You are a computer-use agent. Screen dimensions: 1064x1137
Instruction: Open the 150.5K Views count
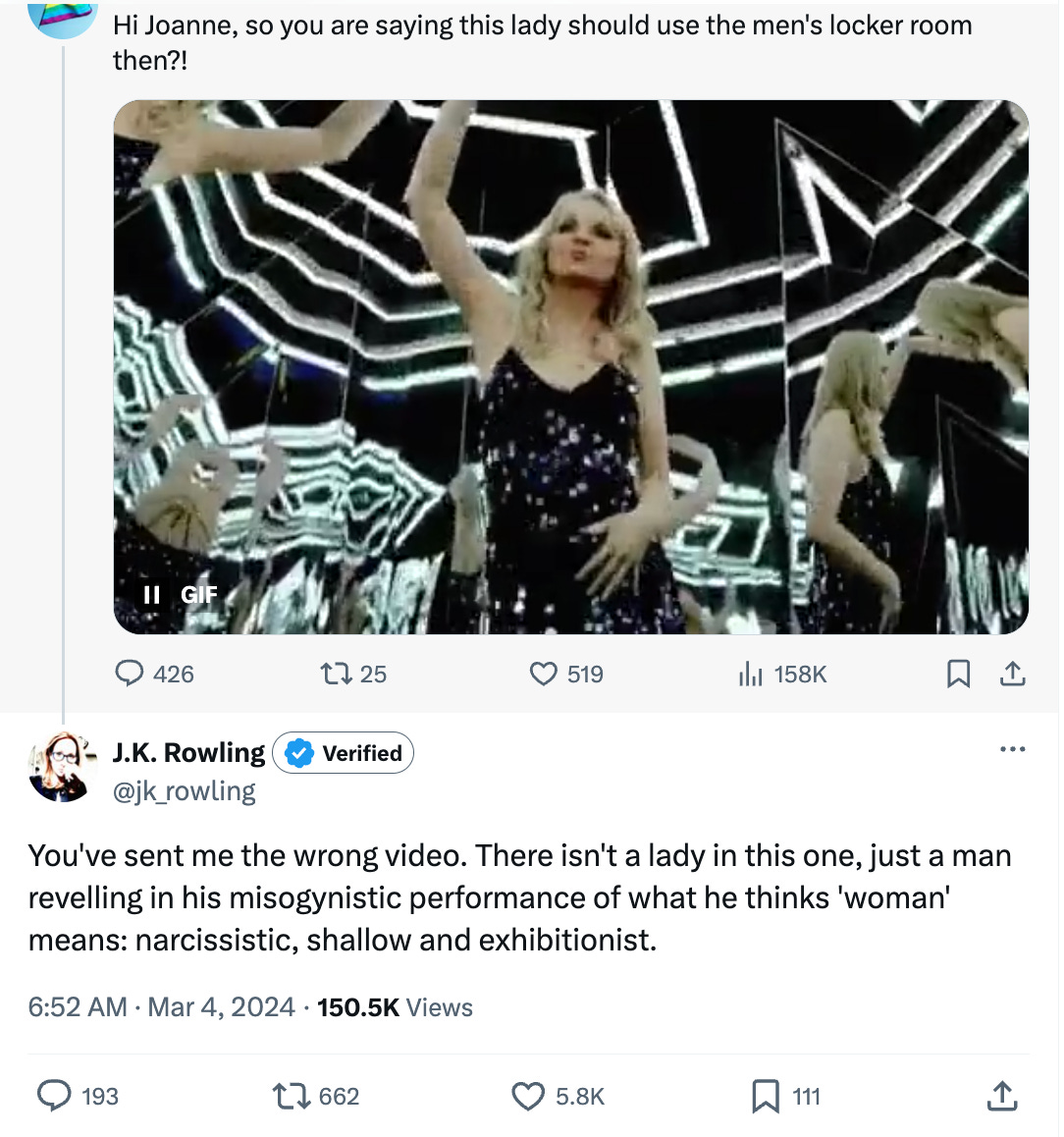[x=395, y=1007]
